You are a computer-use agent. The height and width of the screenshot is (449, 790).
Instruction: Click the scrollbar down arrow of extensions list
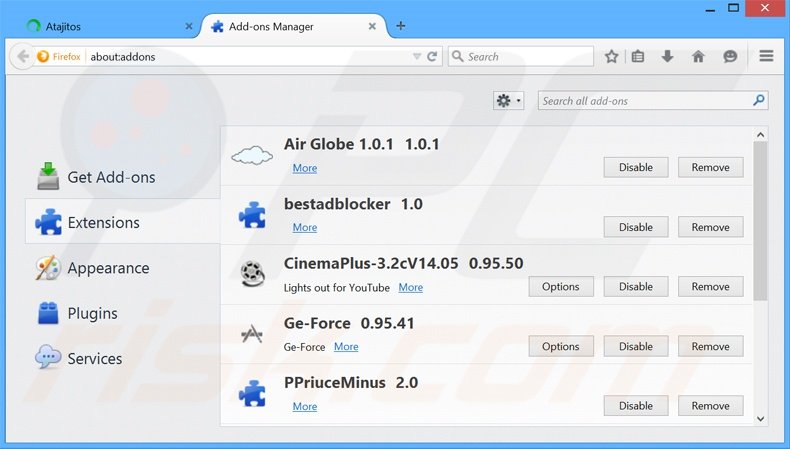760,418
